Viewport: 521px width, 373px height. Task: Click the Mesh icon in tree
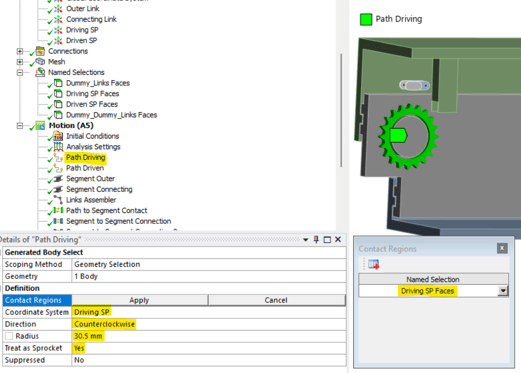40,62
